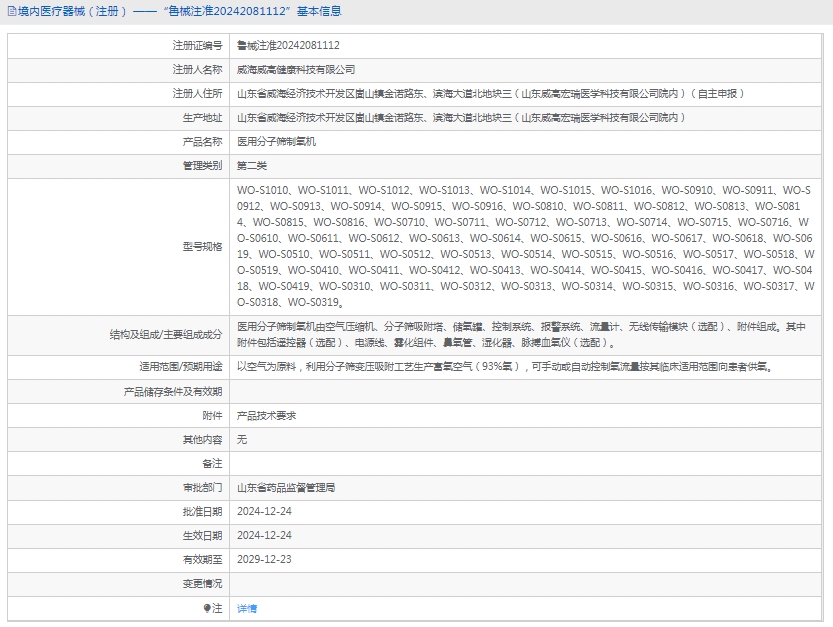Click the 批准日期 value 2024-12-24

coord(264,512)
